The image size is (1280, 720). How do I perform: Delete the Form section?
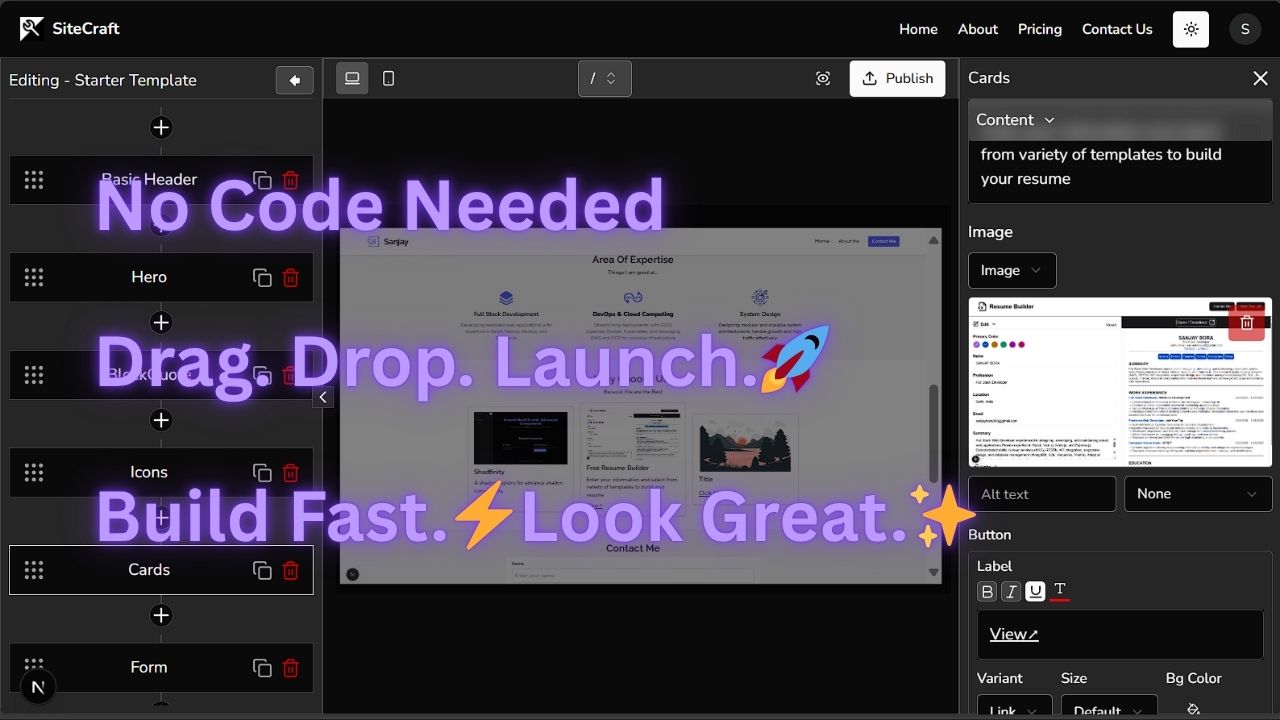[291, 668]
